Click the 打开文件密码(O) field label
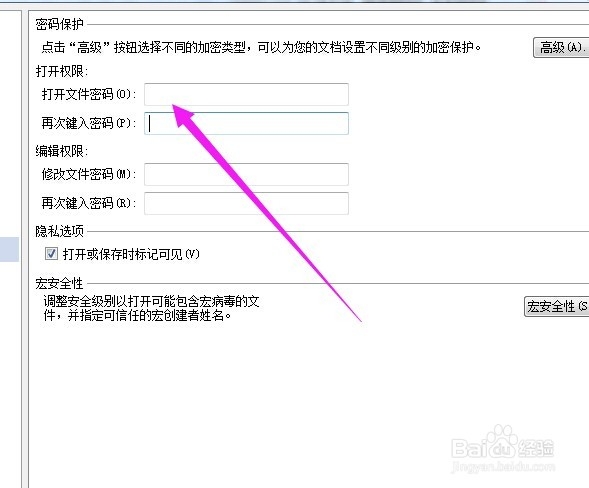589x488 pixels. pyautogui.click(x=89, y=94)
